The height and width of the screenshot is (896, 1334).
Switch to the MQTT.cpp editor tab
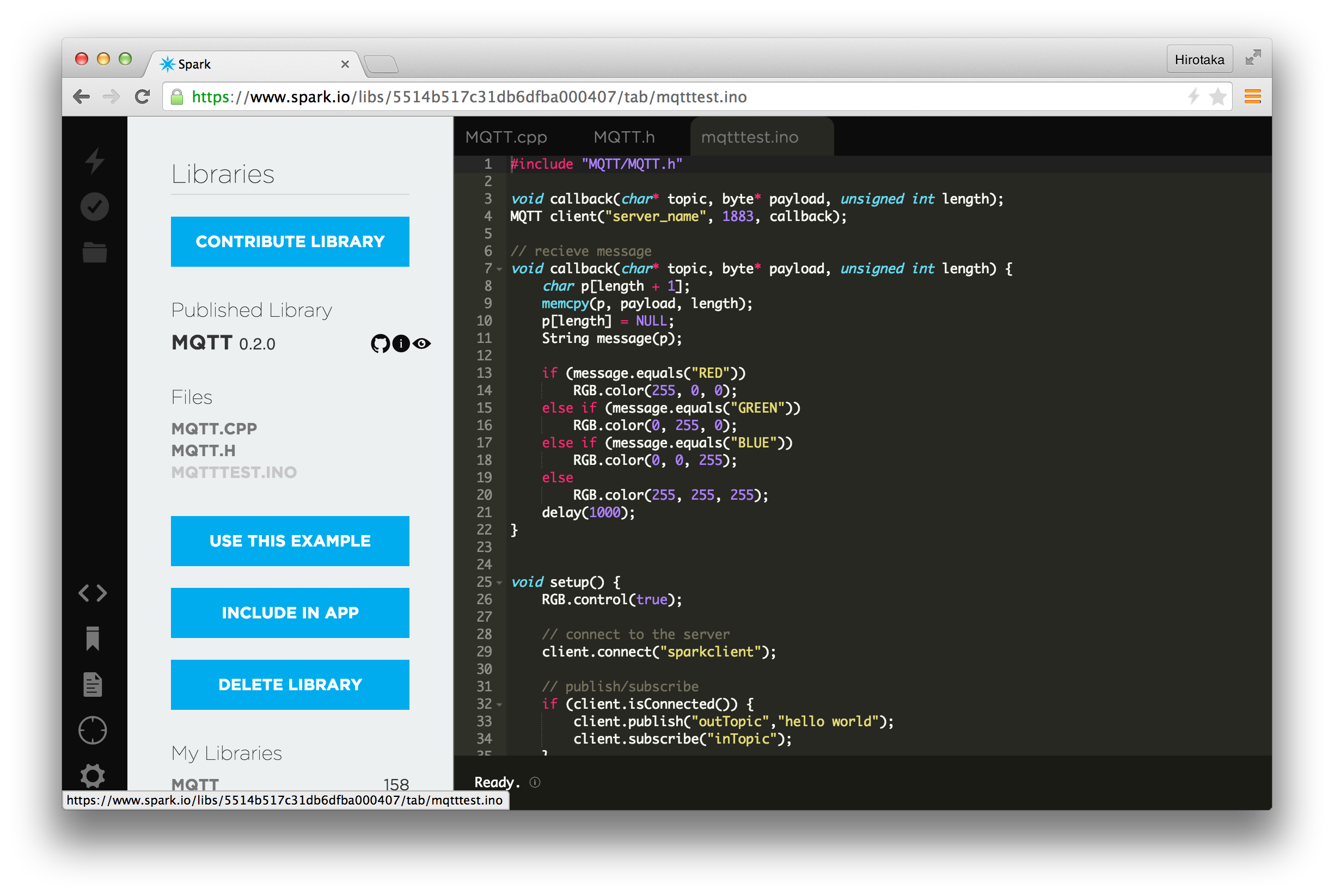[x=506, y=137]
